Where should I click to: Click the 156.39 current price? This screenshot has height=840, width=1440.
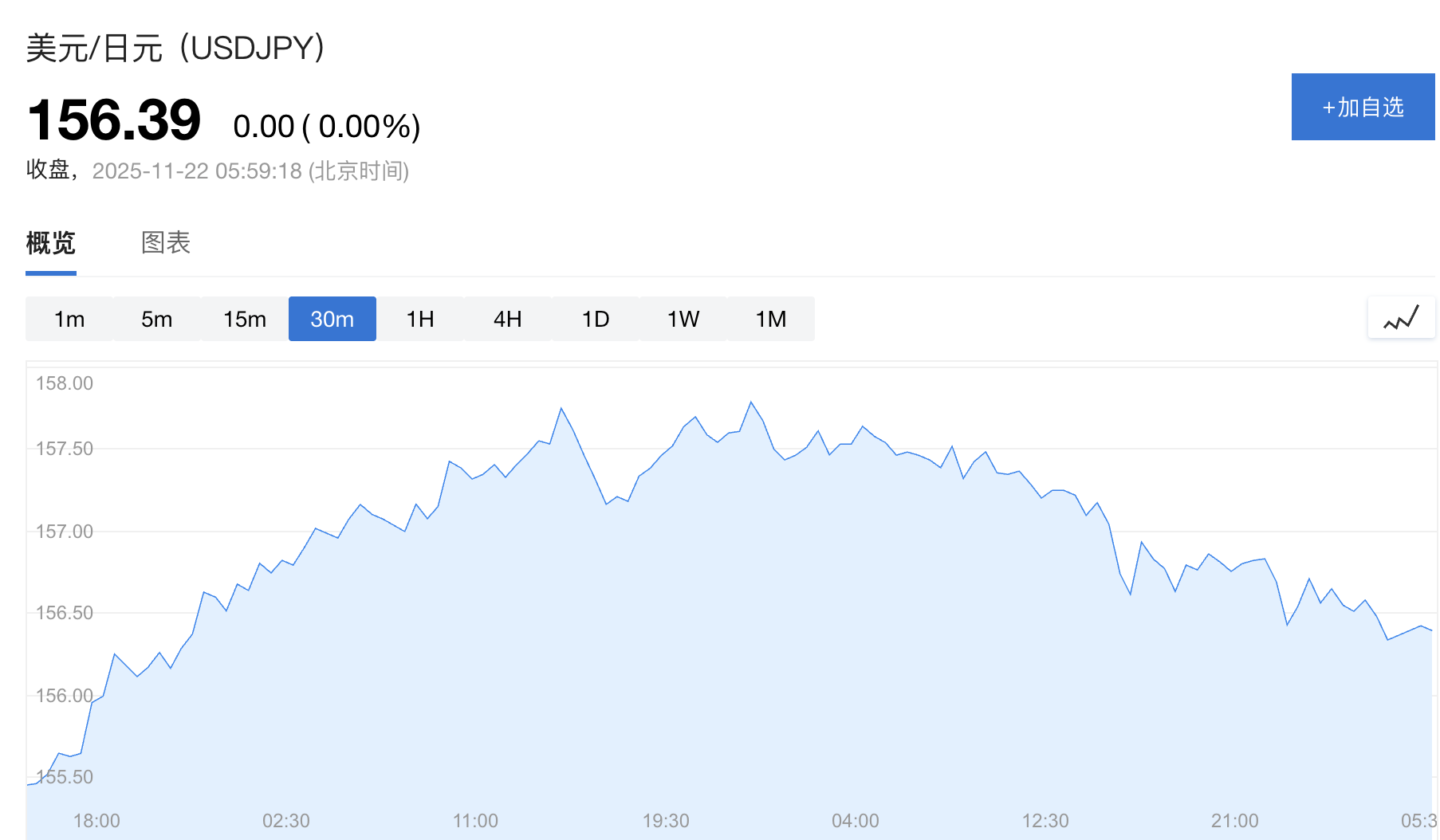(x=114, y=120)
